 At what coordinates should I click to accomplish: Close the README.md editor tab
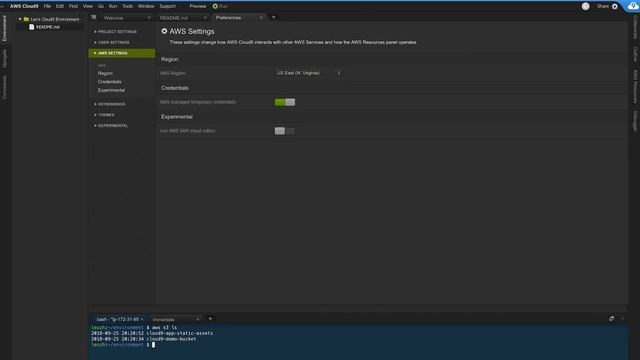click(205, 18)
